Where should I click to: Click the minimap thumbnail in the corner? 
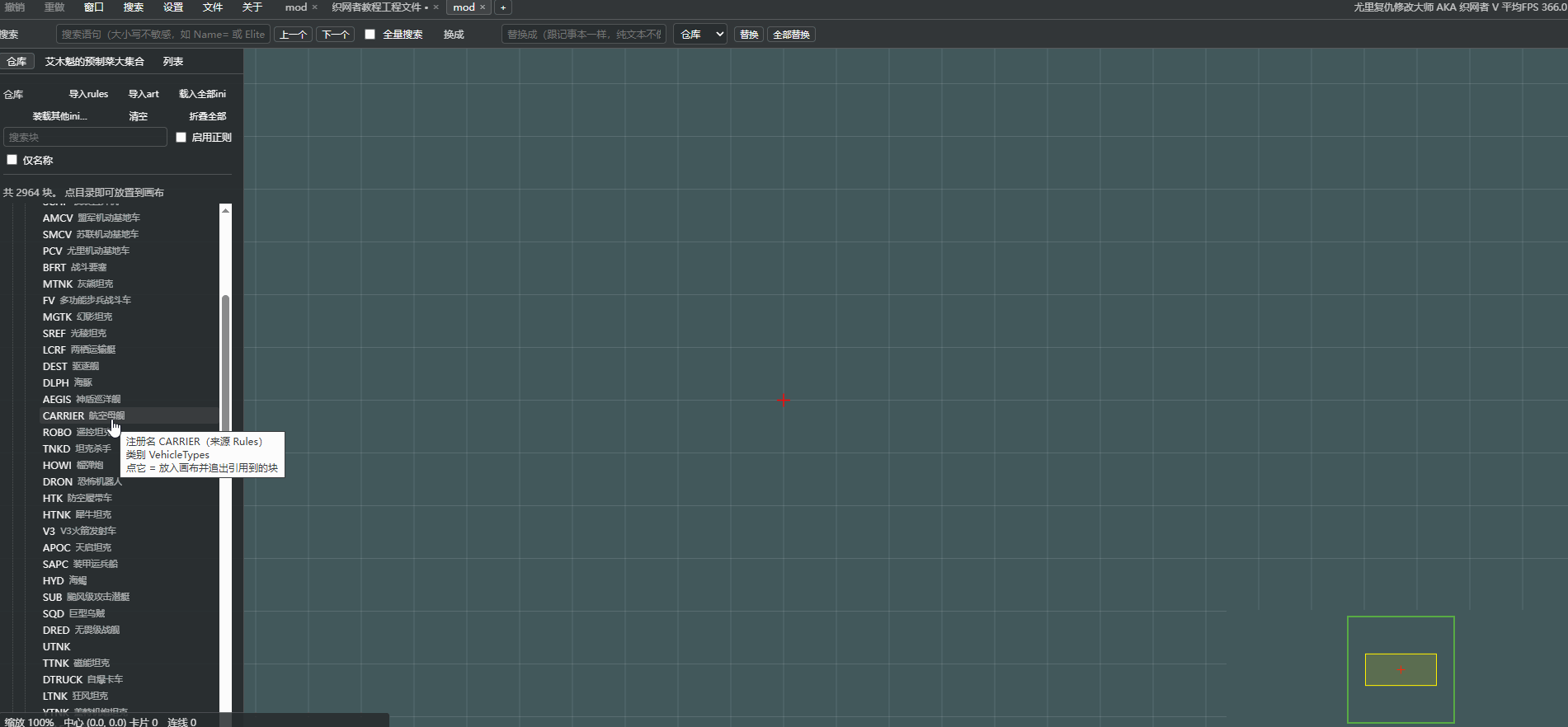tap(1401, 669)
